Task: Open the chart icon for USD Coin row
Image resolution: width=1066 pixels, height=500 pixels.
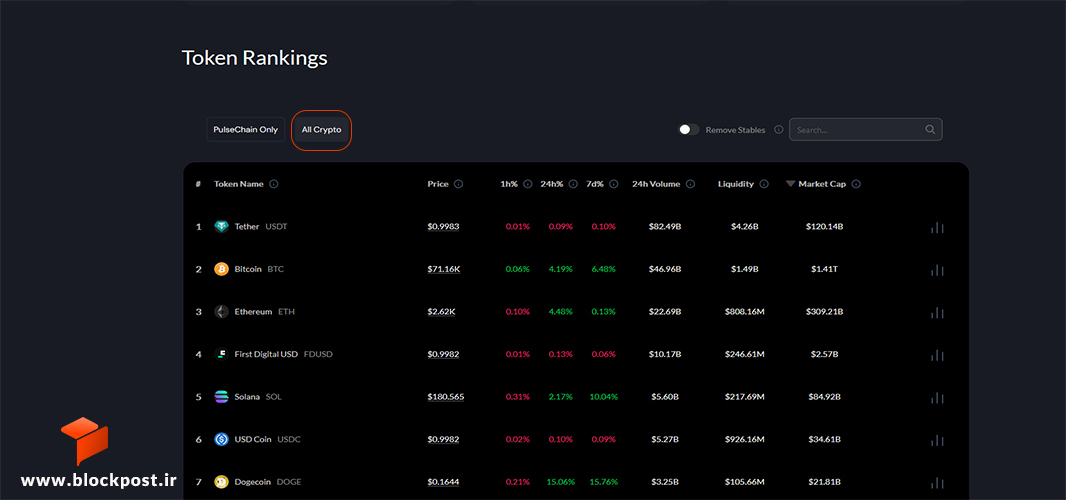Action: point(938,440)
